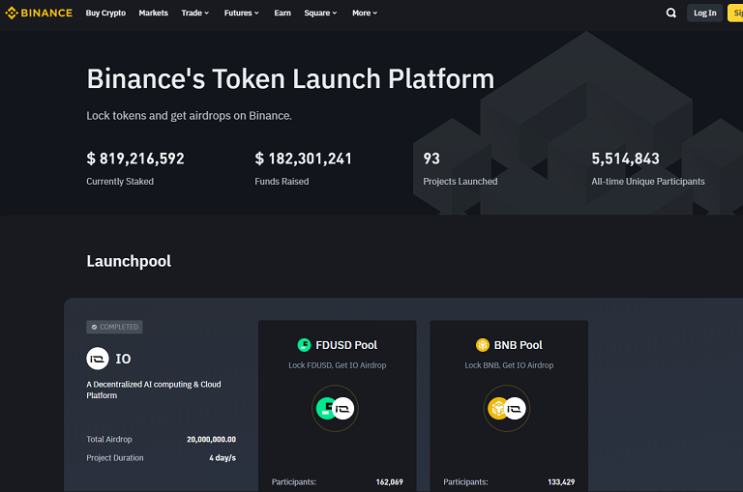This screenshot has height=492, width=743.
Task: Open the FDUSD Pool card title
Action: (x=346, y=345)
